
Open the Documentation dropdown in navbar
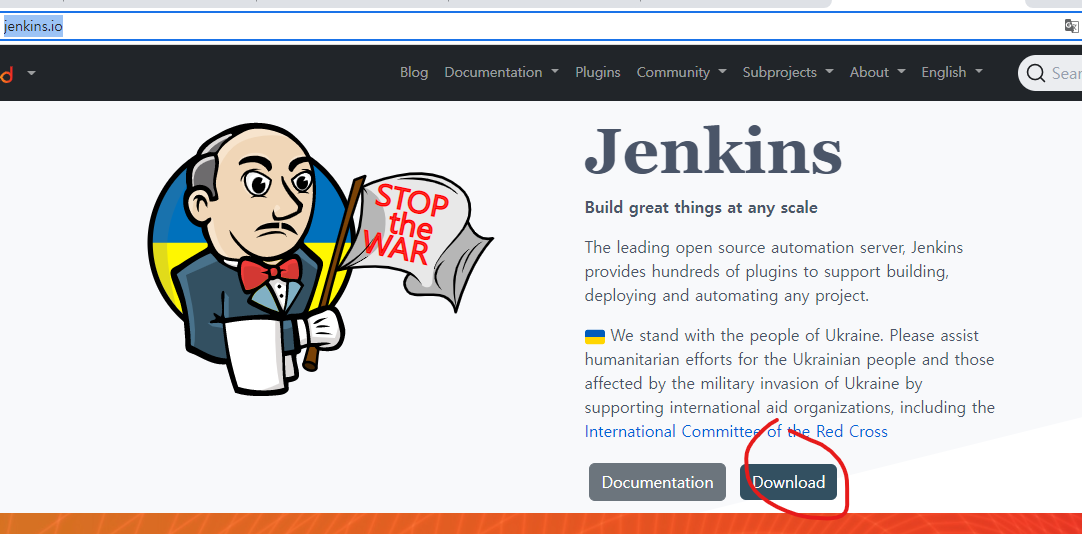coord(501,72)
